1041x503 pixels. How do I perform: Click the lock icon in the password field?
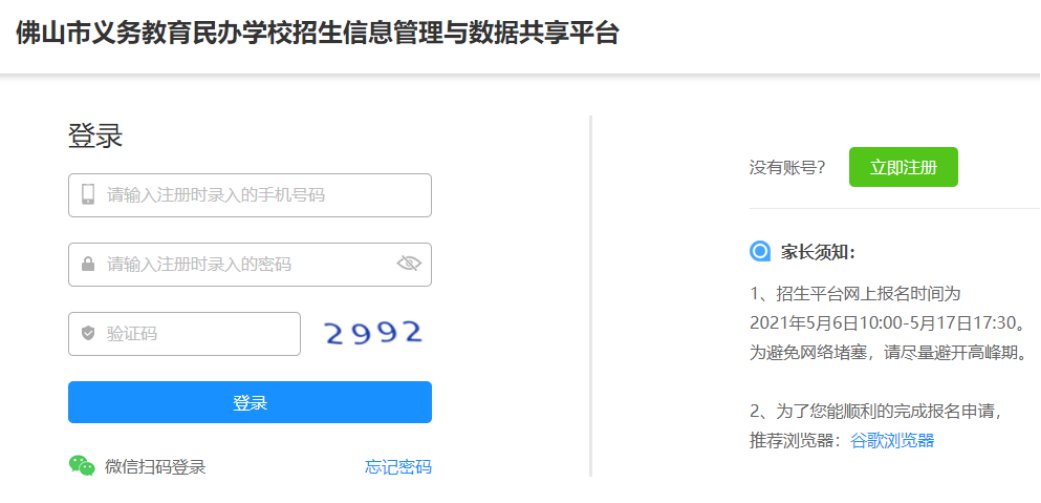88,265
